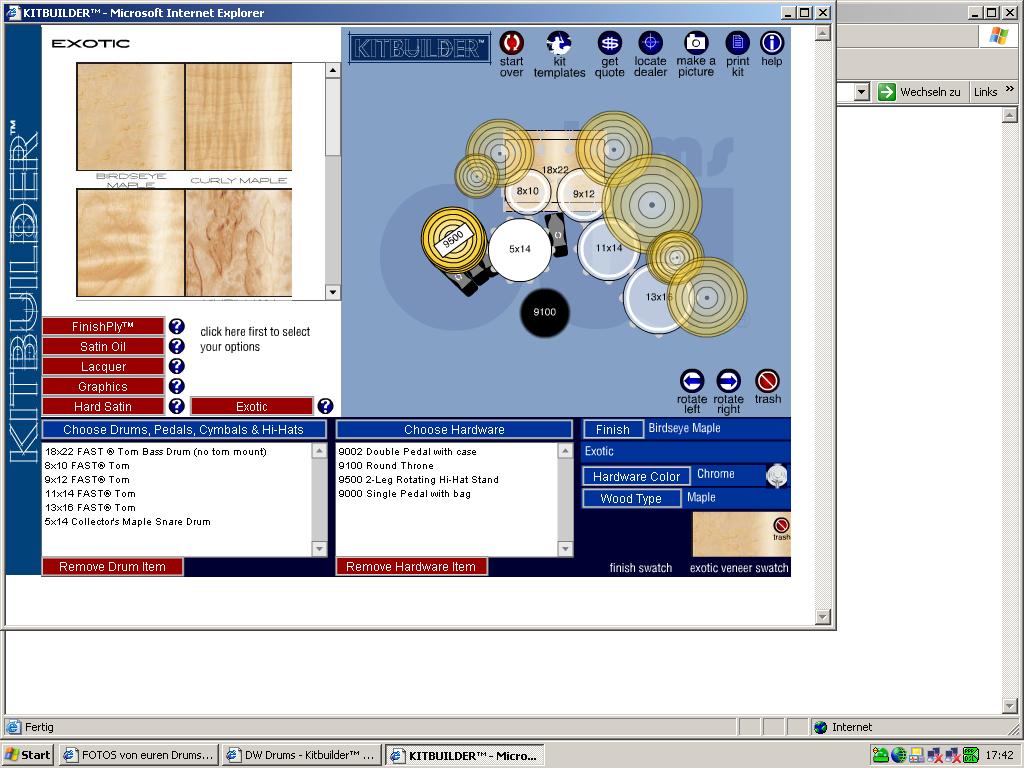Select Exotic finish category
The width and height of the screenshot is (1024, 768).
[x=251, y=406]
